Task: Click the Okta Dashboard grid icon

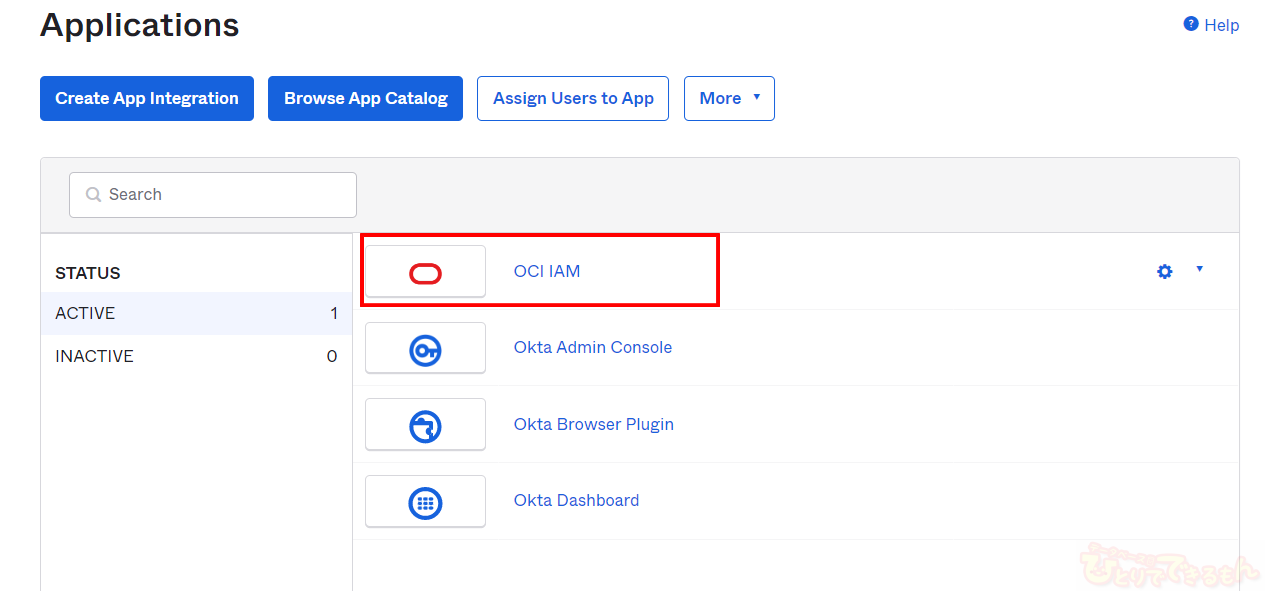Action: coord(425,502)
